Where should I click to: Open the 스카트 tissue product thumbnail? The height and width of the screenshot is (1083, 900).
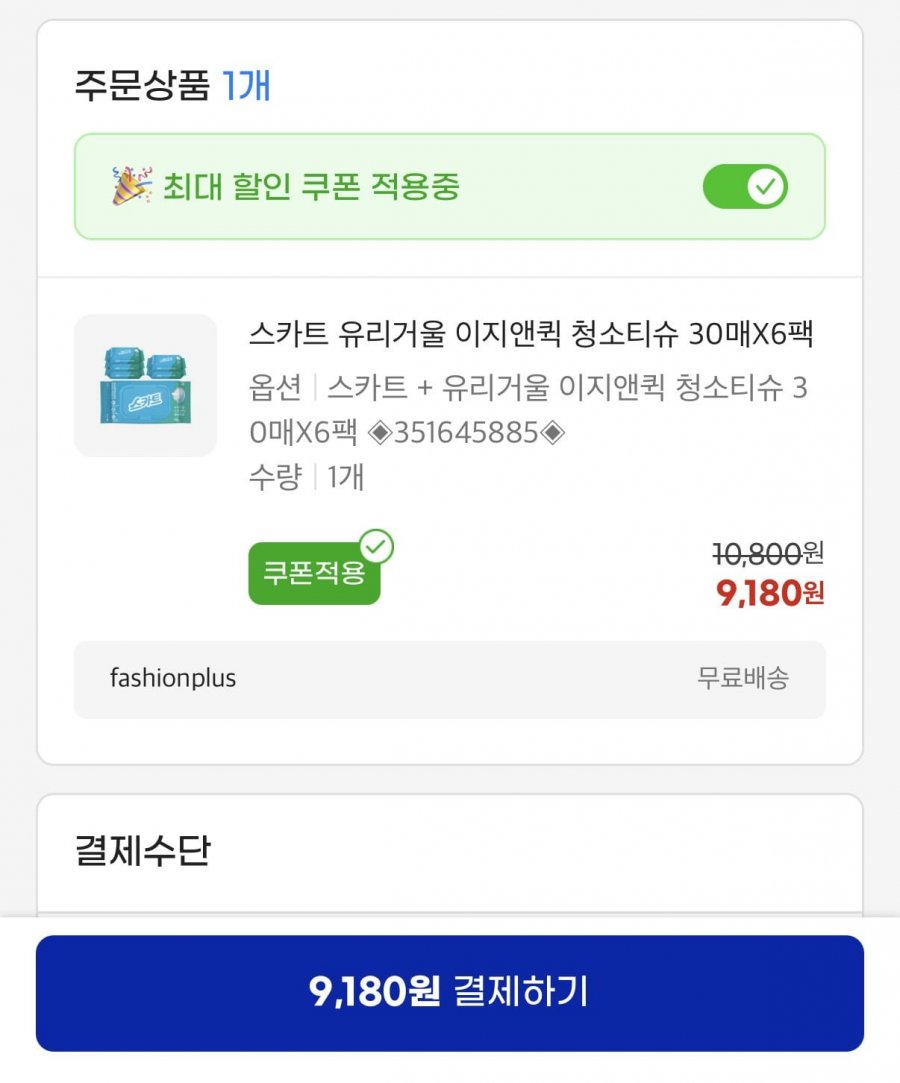tap(145, 386)
